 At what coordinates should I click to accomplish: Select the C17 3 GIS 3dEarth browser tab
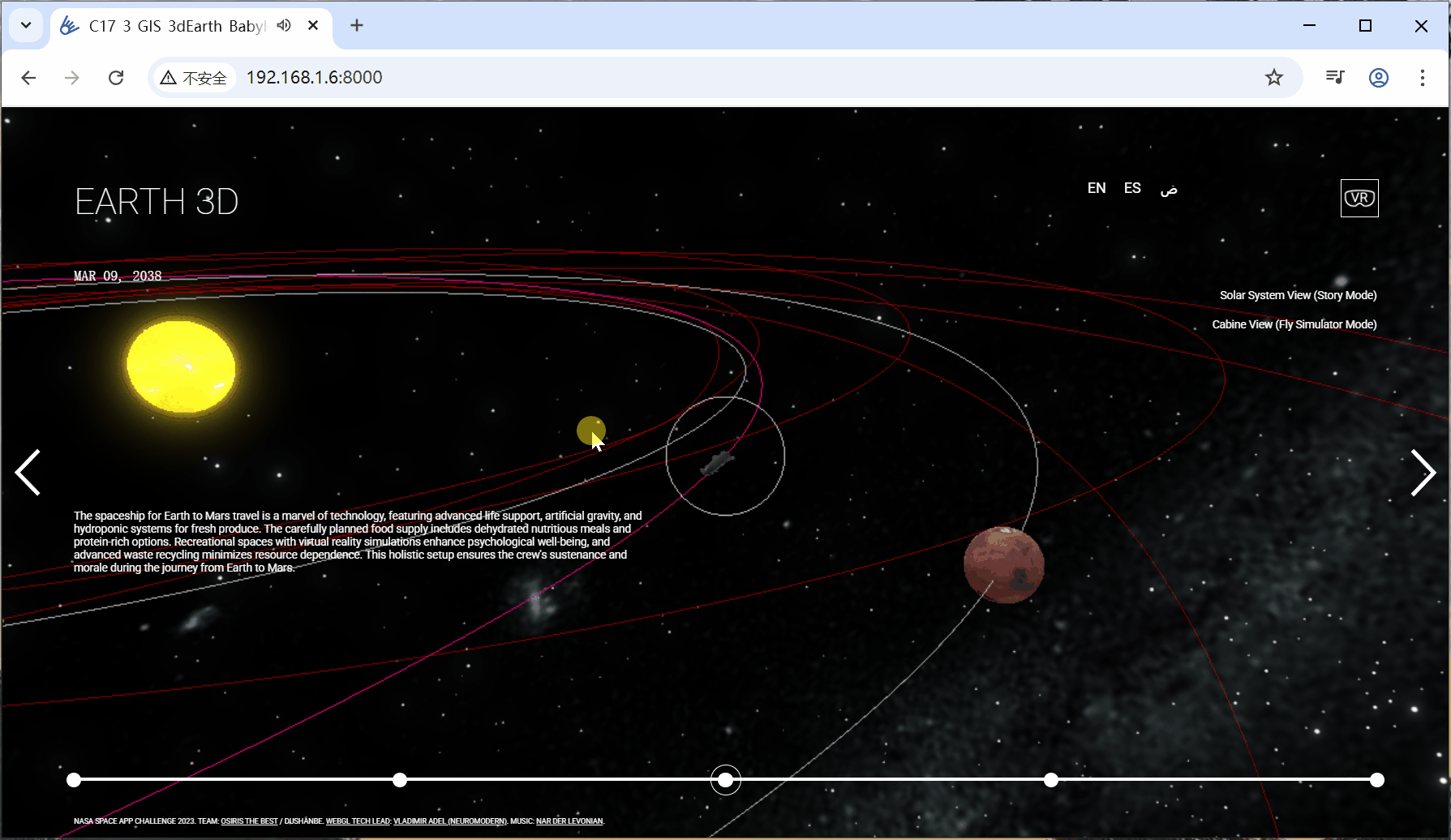191,26
